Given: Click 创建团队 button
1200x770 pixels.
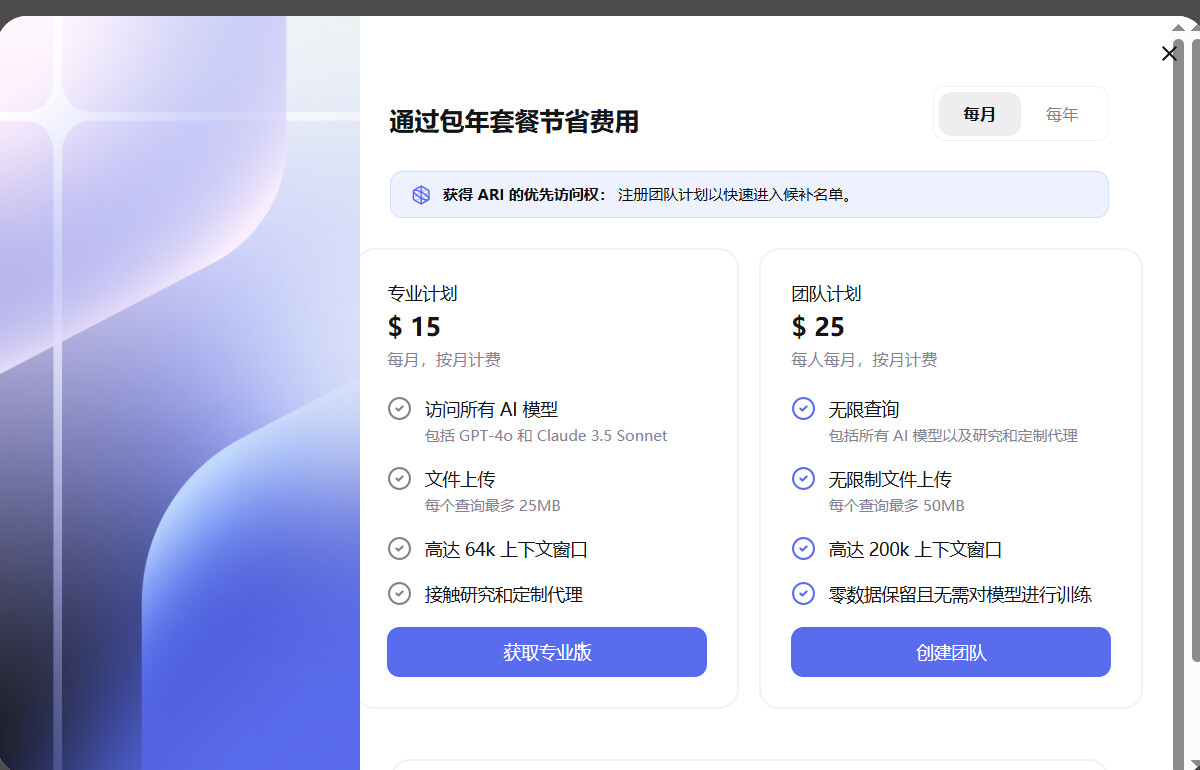Looking at the screenshot, I should click(x=951, y=652).
